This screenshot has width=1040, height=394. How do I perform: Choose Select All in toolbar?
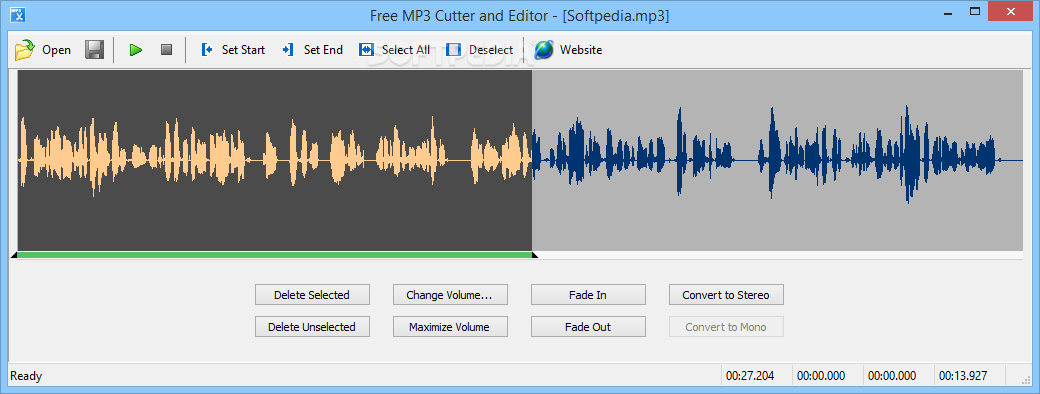tap(394, 50)
